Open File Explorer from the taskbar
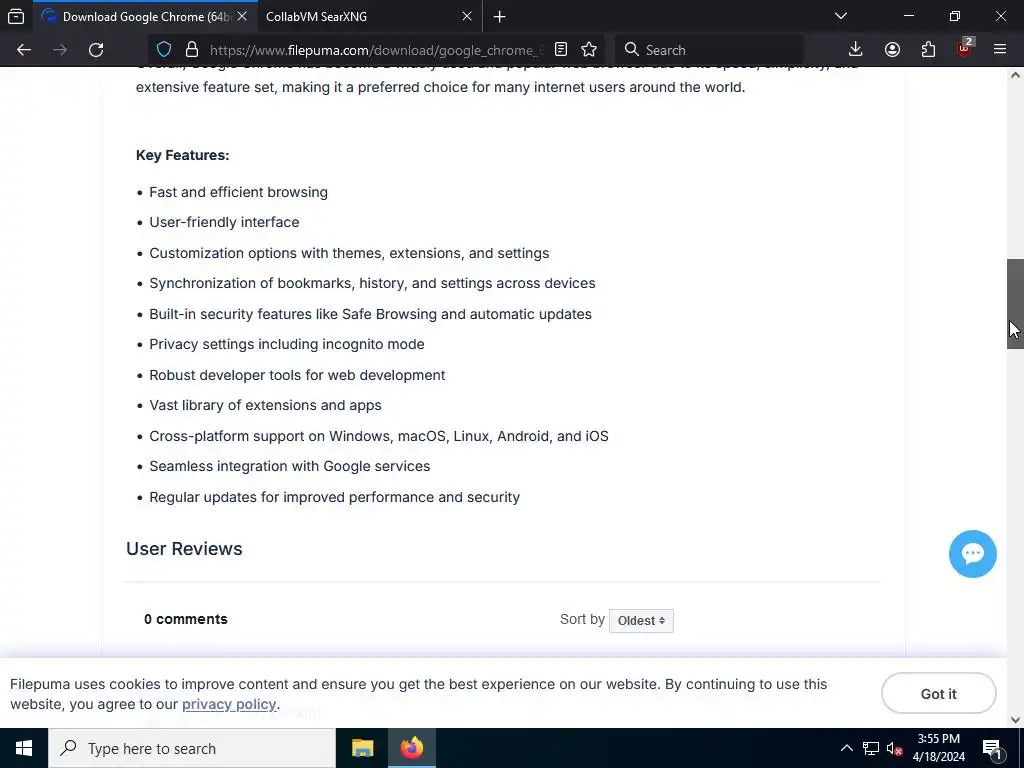1024x768 pixels. [x=362, y=748]
